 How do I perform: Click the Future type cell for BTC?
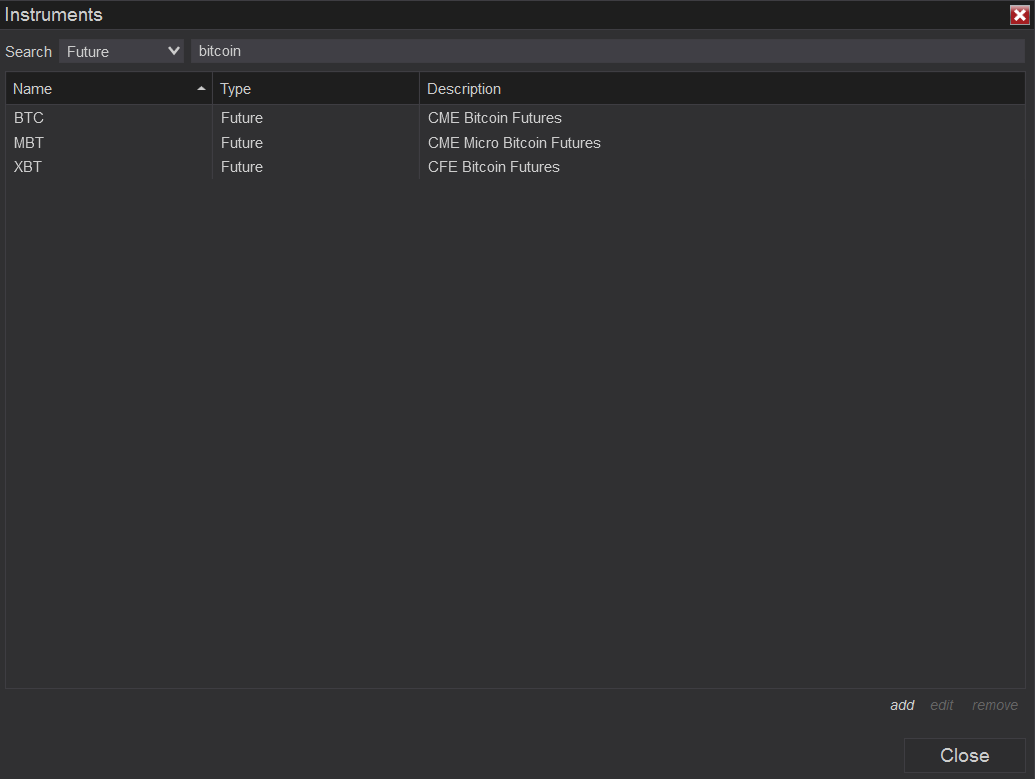point(242,118)
